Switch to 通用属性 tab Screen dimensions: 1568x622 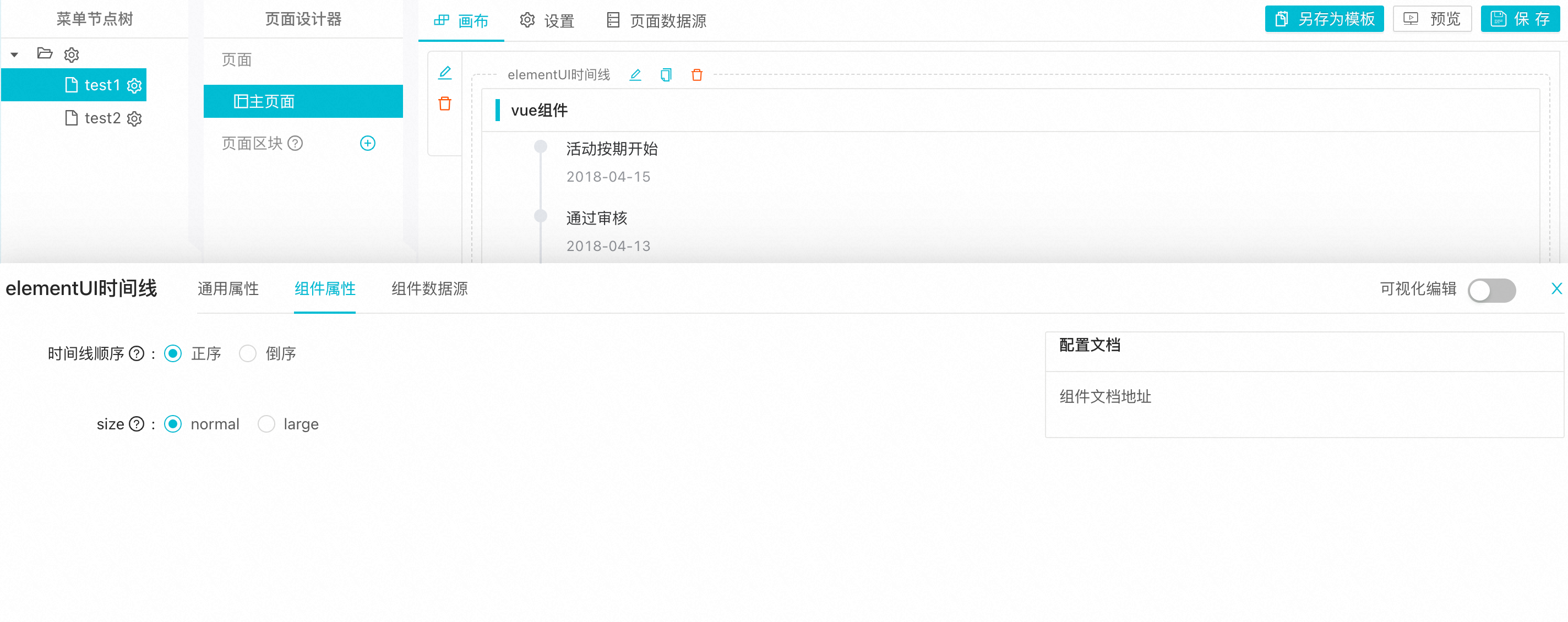click(228, 289)
